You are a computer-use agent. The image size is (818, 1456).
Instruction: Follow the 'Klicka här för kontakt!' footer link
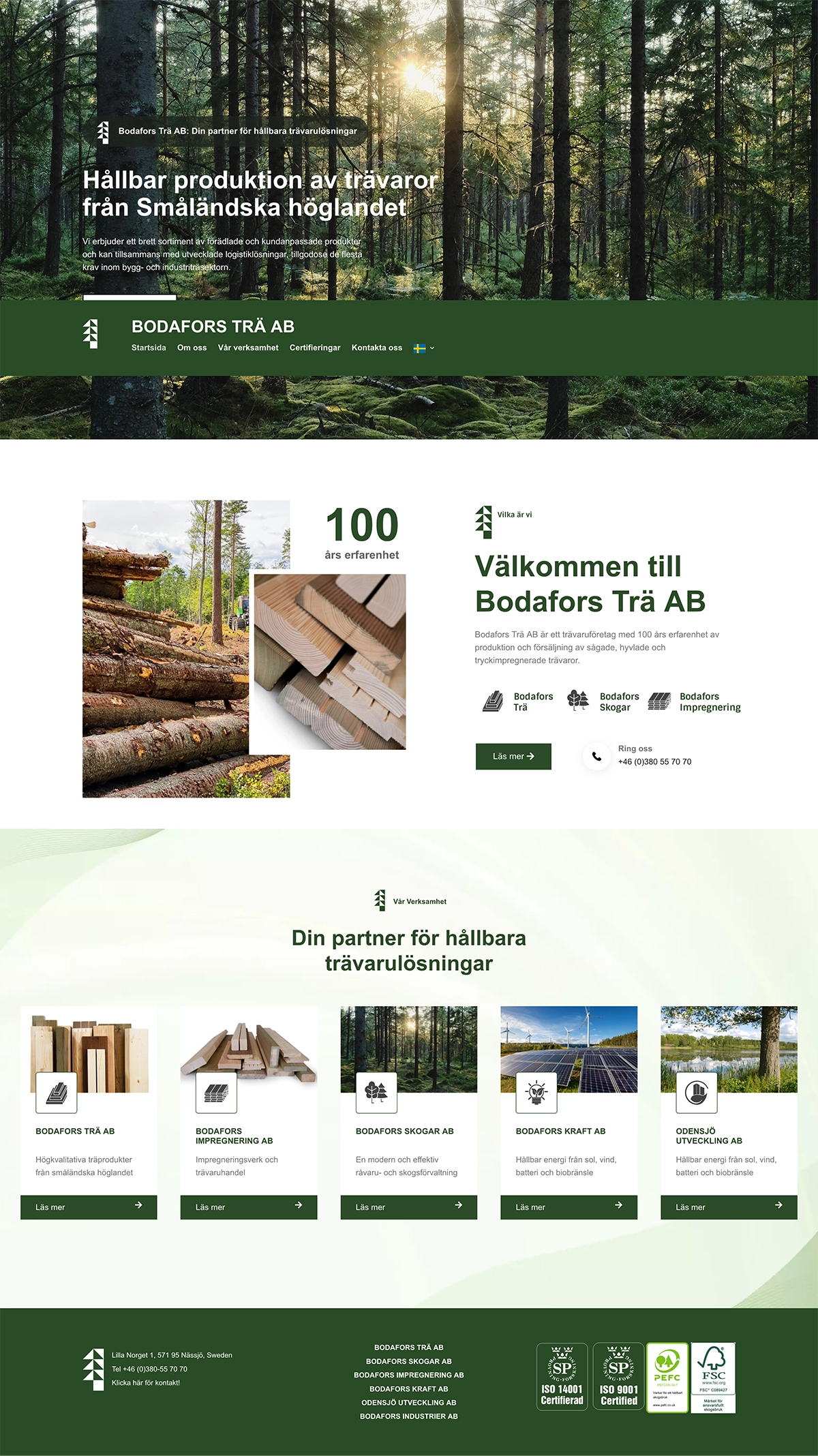click(x=146, y=1383)
